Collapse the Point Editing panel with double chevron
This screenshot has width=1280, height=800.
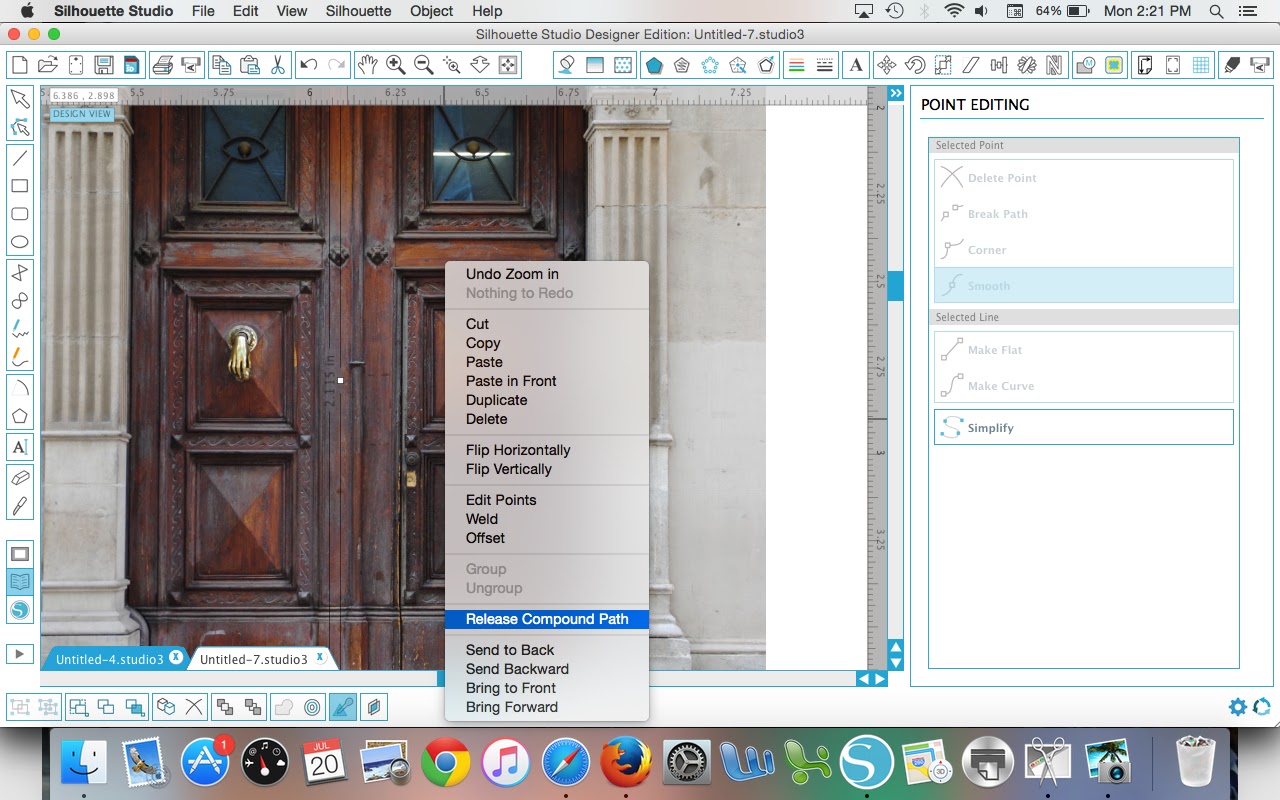(896, 93)
